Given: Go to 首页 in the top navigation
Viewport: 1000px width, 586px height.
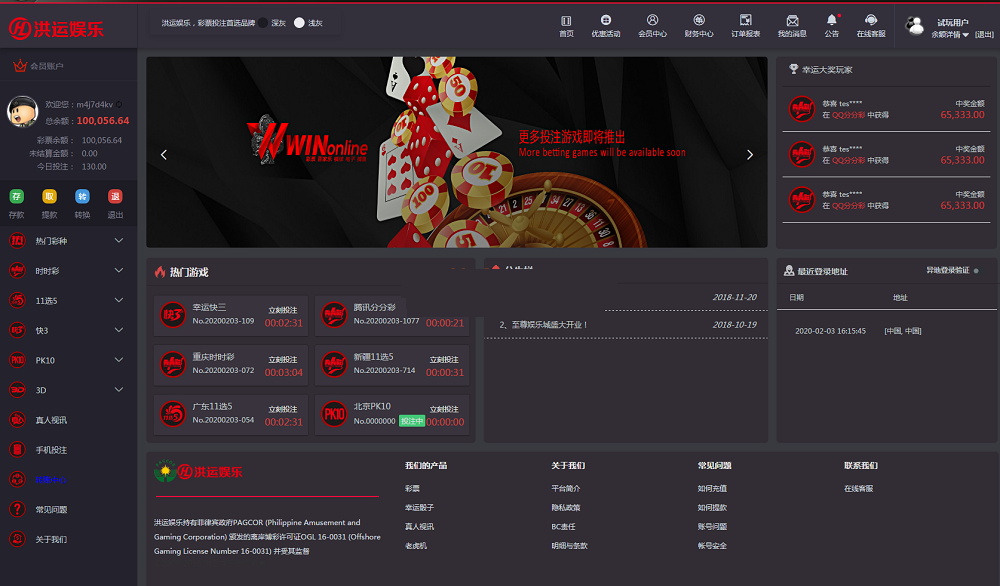Looking at the screenshot, I should [x=566, y=21].
